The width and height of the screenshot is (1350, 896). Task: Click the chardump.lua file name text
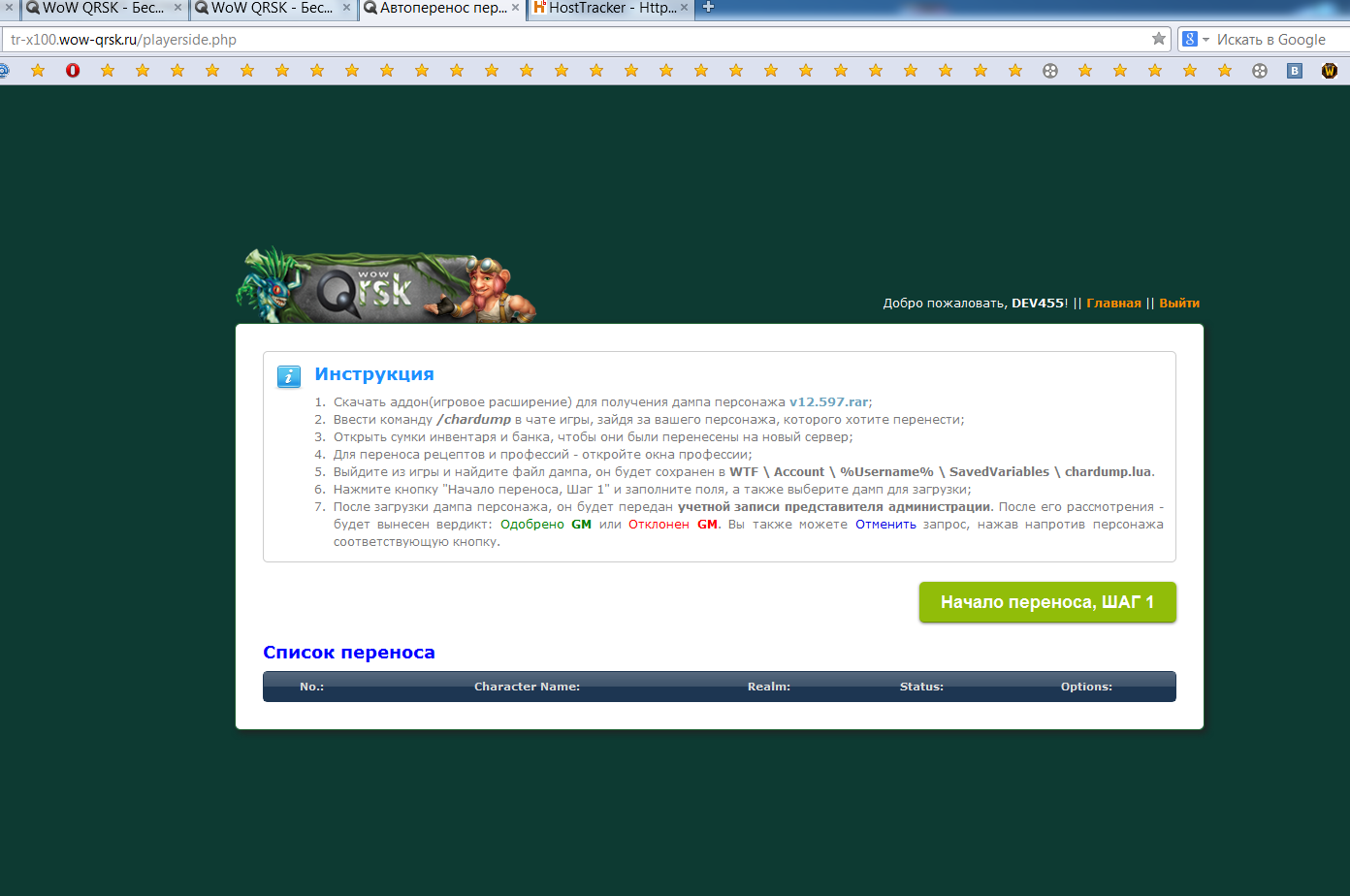pyautogui.click(x=1108, y=472)
